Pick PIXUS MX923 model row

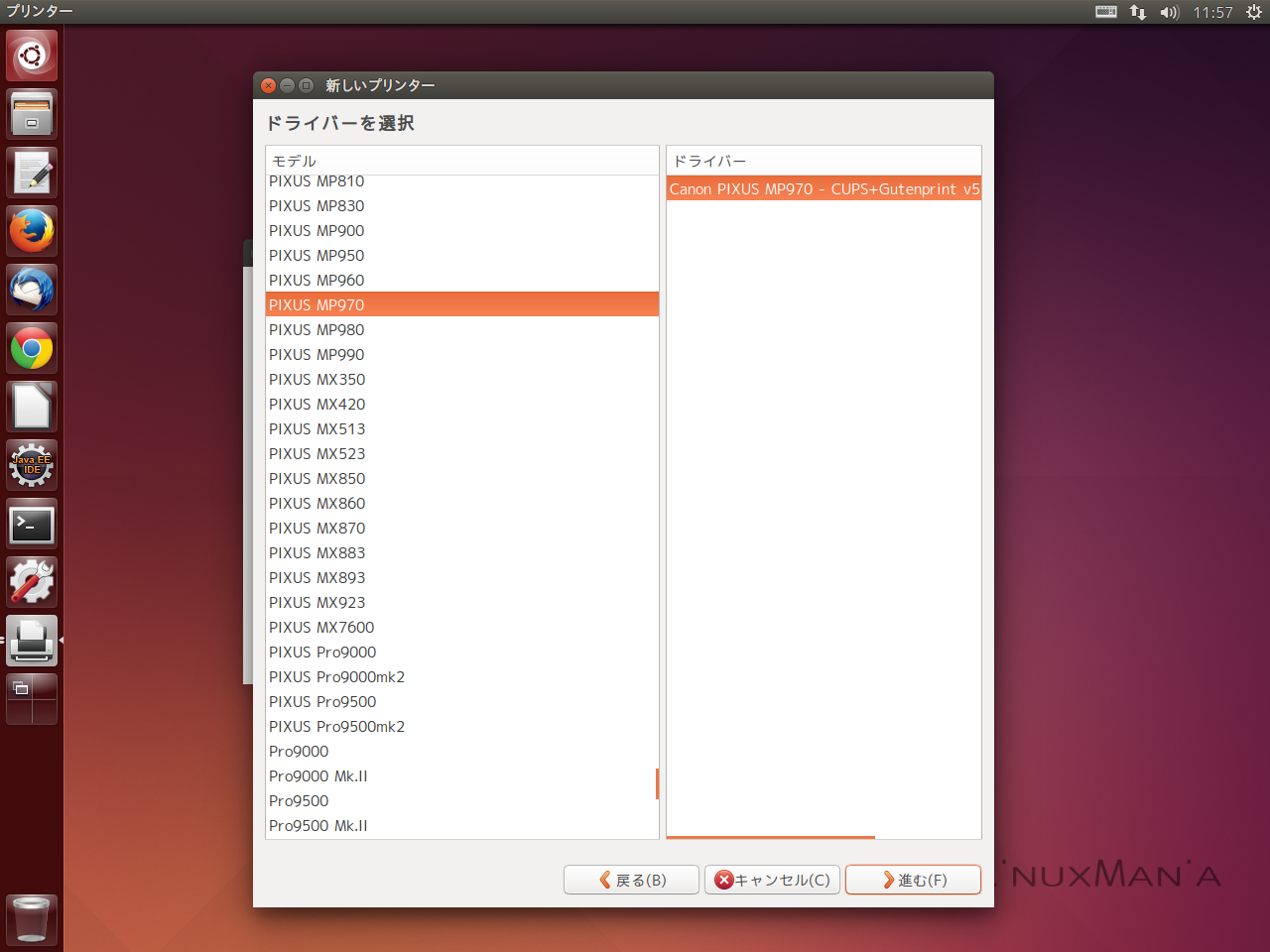pos(462,602)
